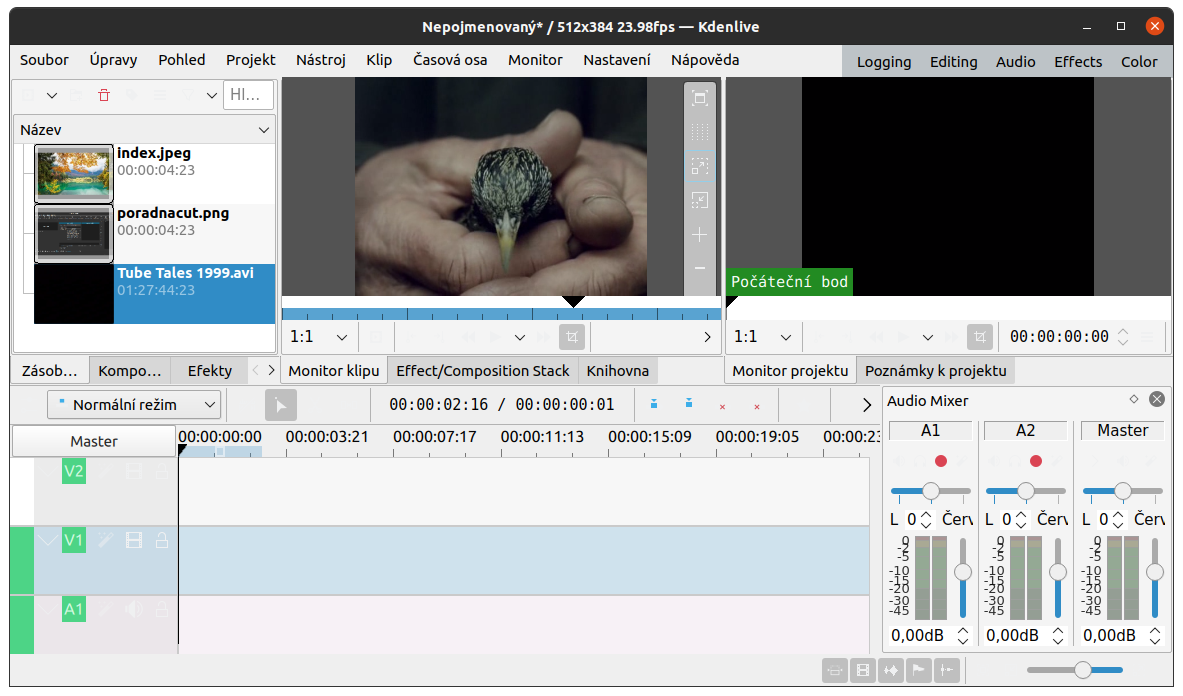Select the selection arrow tool in the timeline toolbar
This screenshot has width=1183, height=696.
[281, 405]
